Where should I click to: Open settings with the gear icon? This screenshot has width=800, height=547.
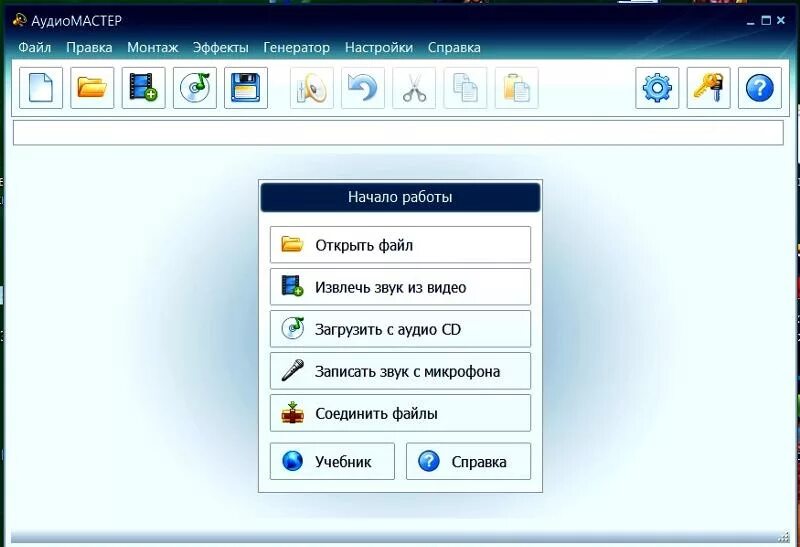tap(657, 88)
